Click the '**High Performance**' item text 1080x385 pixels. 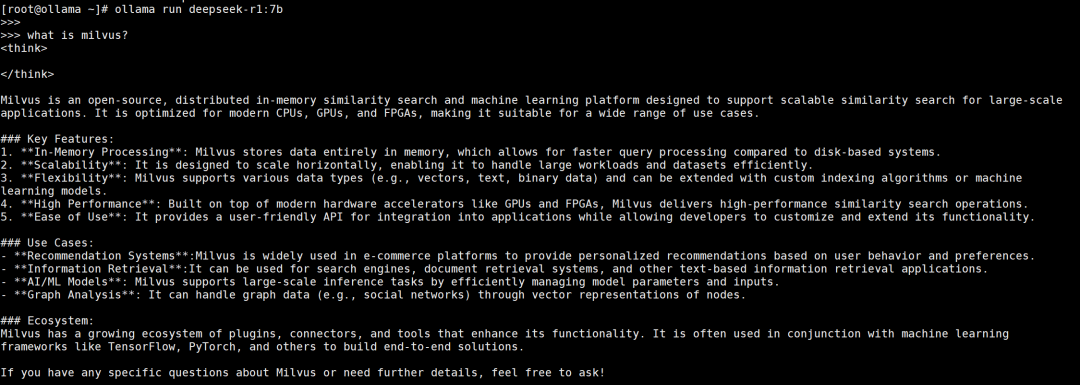tap(87, 204)
